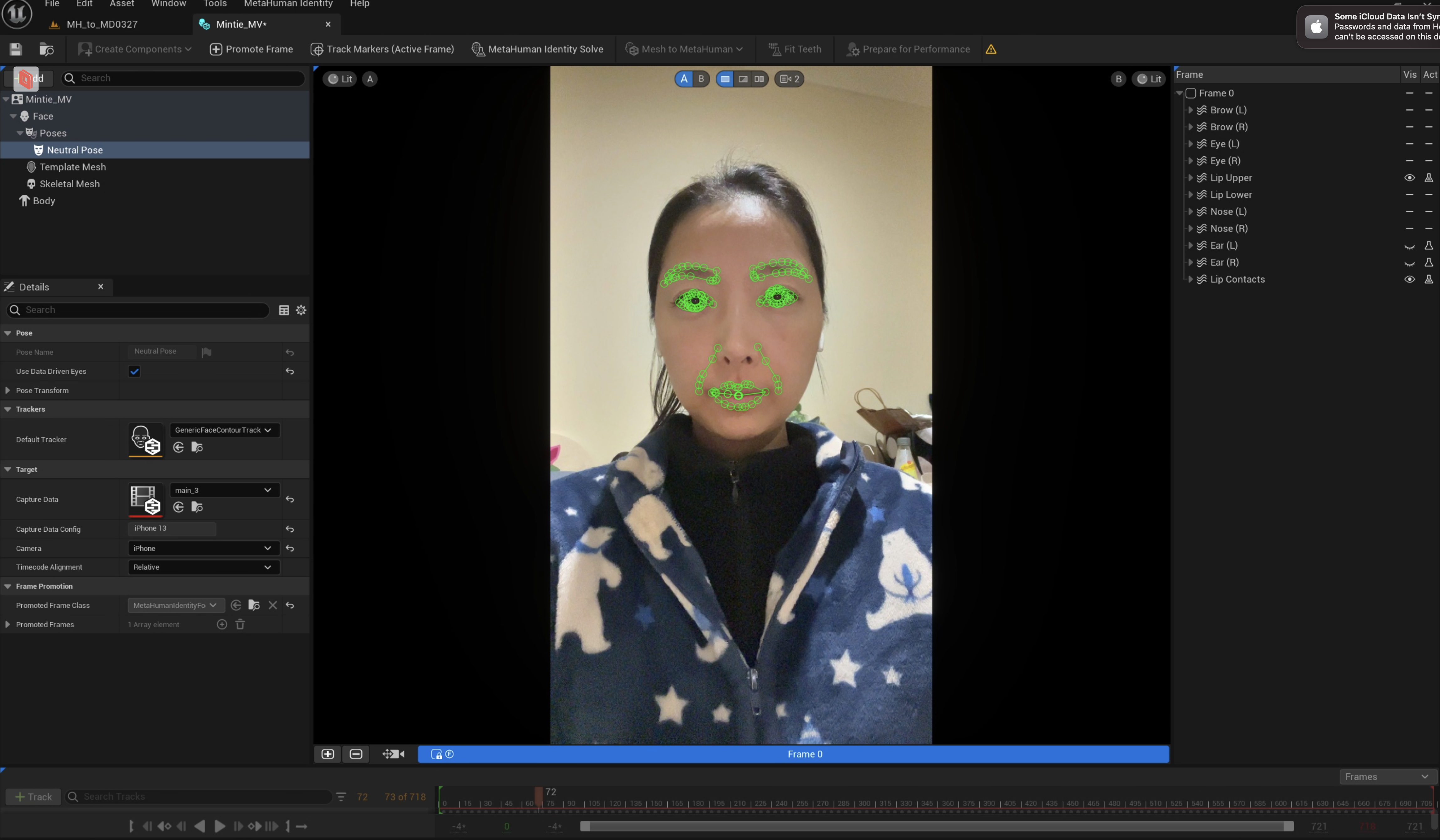Reset Use Data Driven Eyes to default
The height and width of the screenshot is (840, 1440).
(290, 371)
